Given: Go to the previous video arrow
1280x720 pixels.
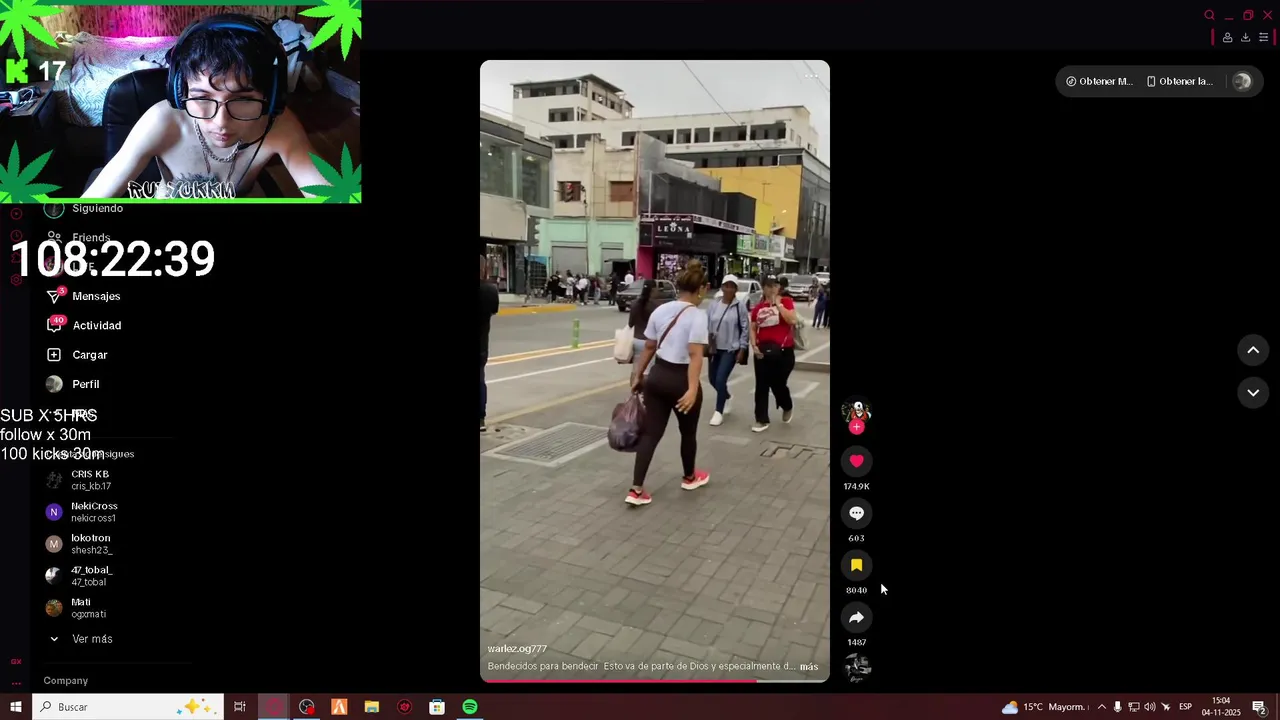Looking at the screenshot, I should pos(1253,350).
